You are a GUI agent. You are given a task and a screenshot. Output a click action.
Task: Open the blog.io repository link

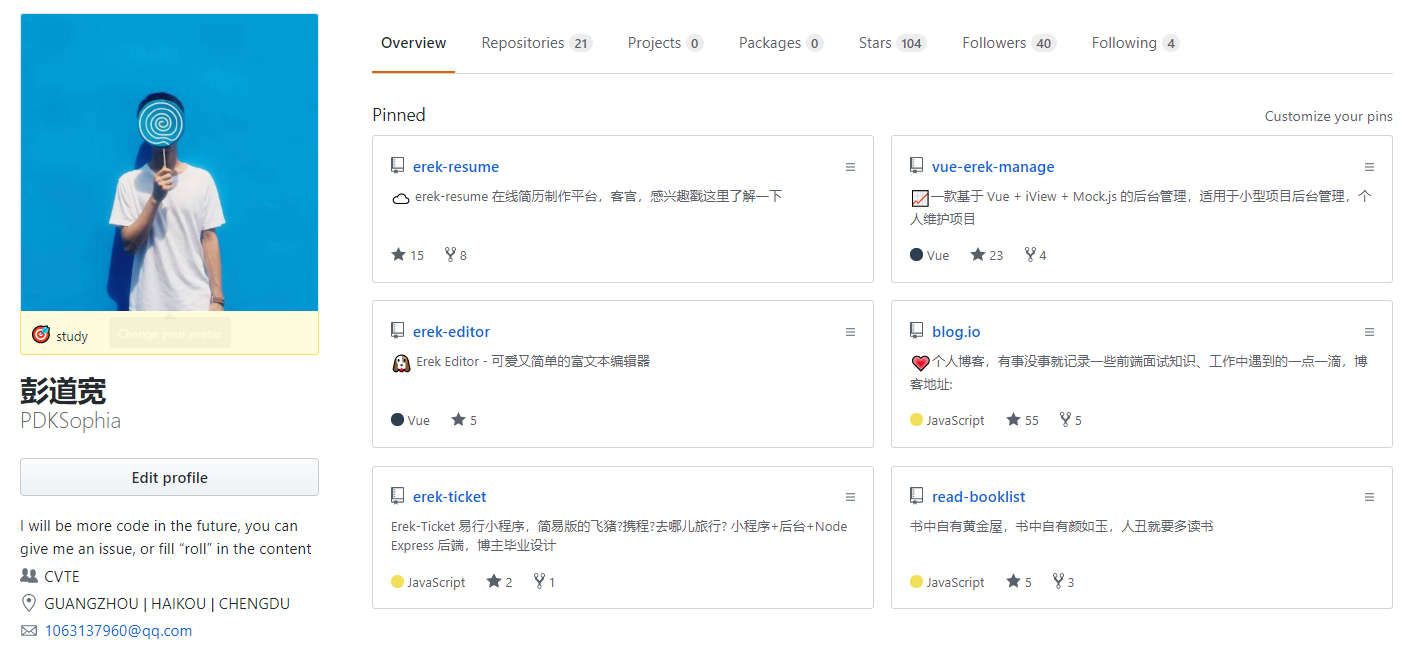point(956,332)
